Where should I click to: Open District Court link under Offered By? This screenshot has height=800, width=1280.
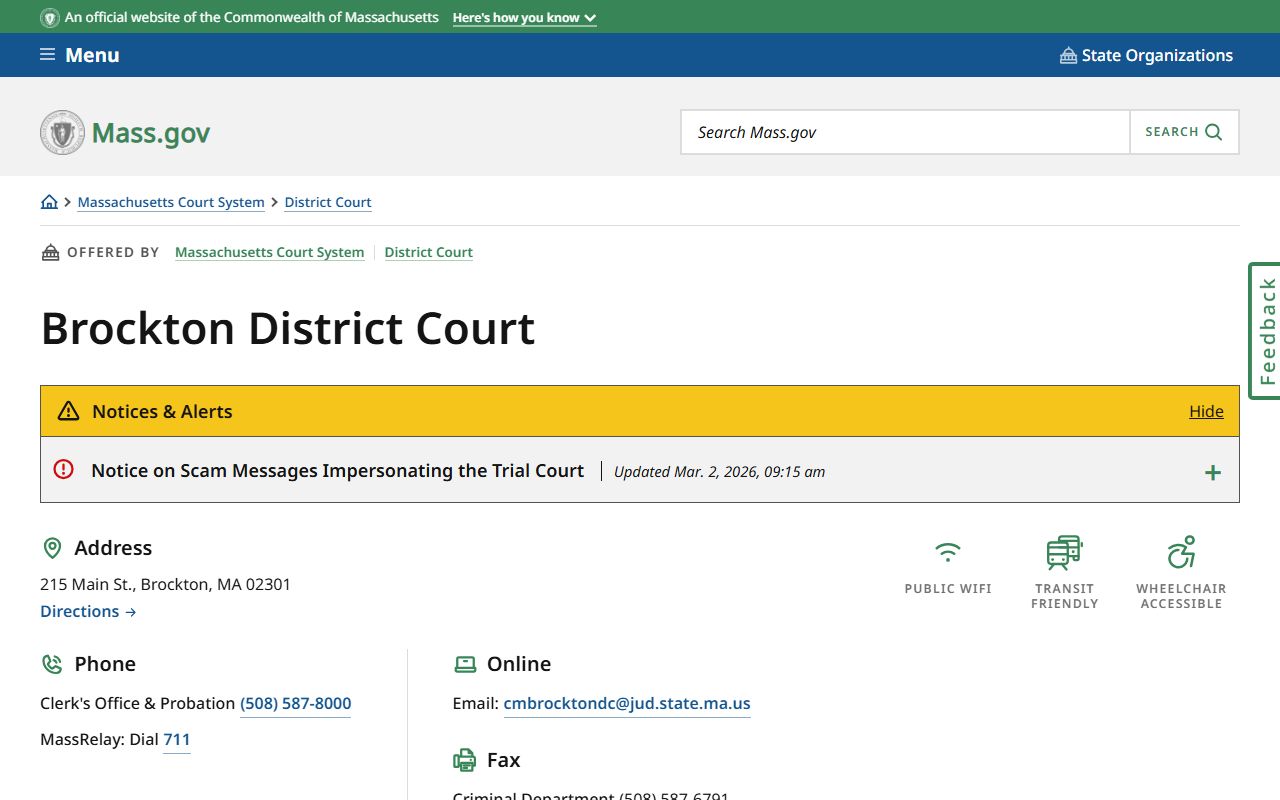428,252
